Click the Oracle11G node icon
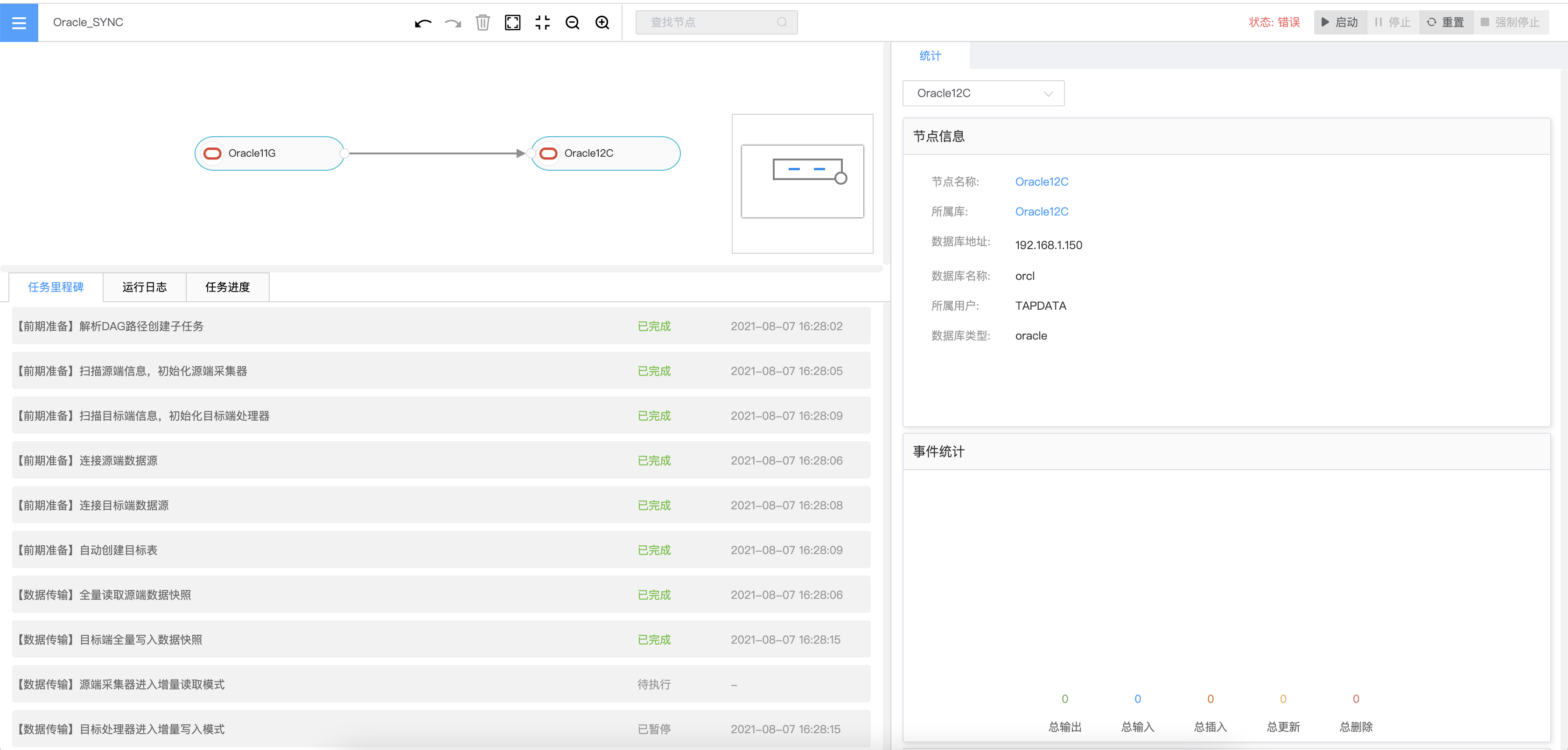Screen dimensions: 1568x750 coord(212,153)
